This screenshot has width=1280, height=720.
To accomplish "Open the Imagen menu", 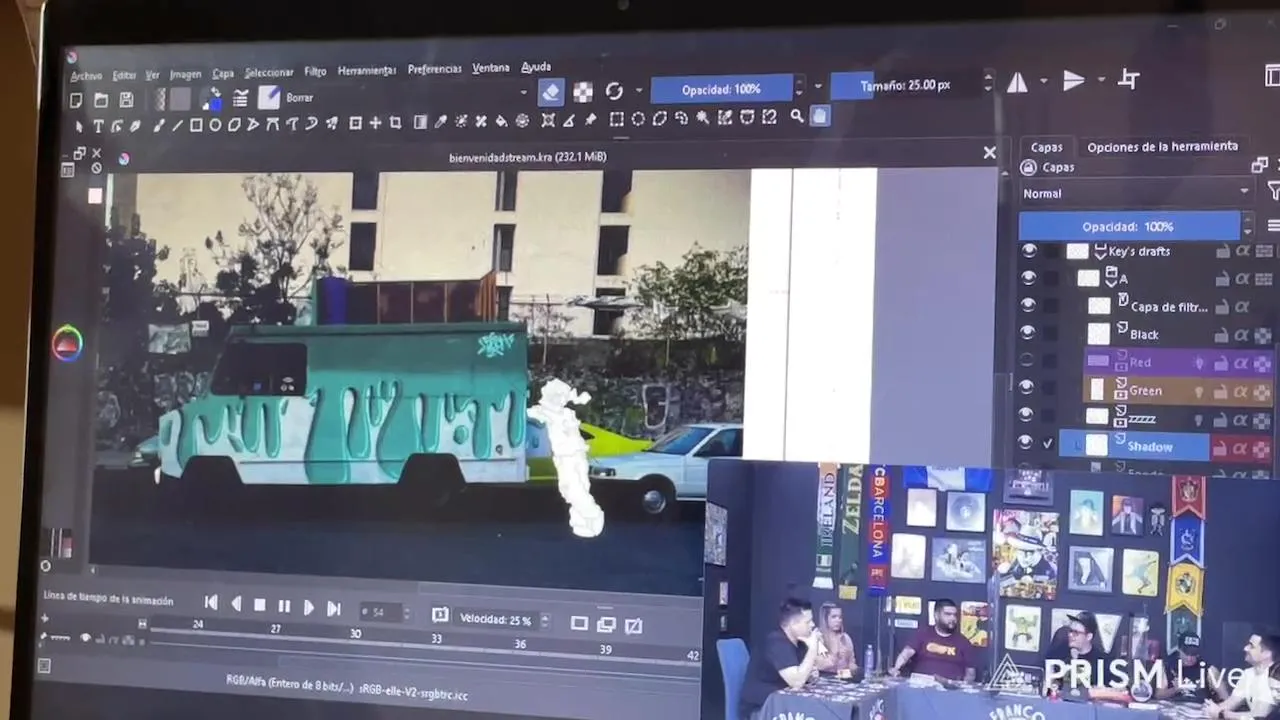I will pos(185,74).
